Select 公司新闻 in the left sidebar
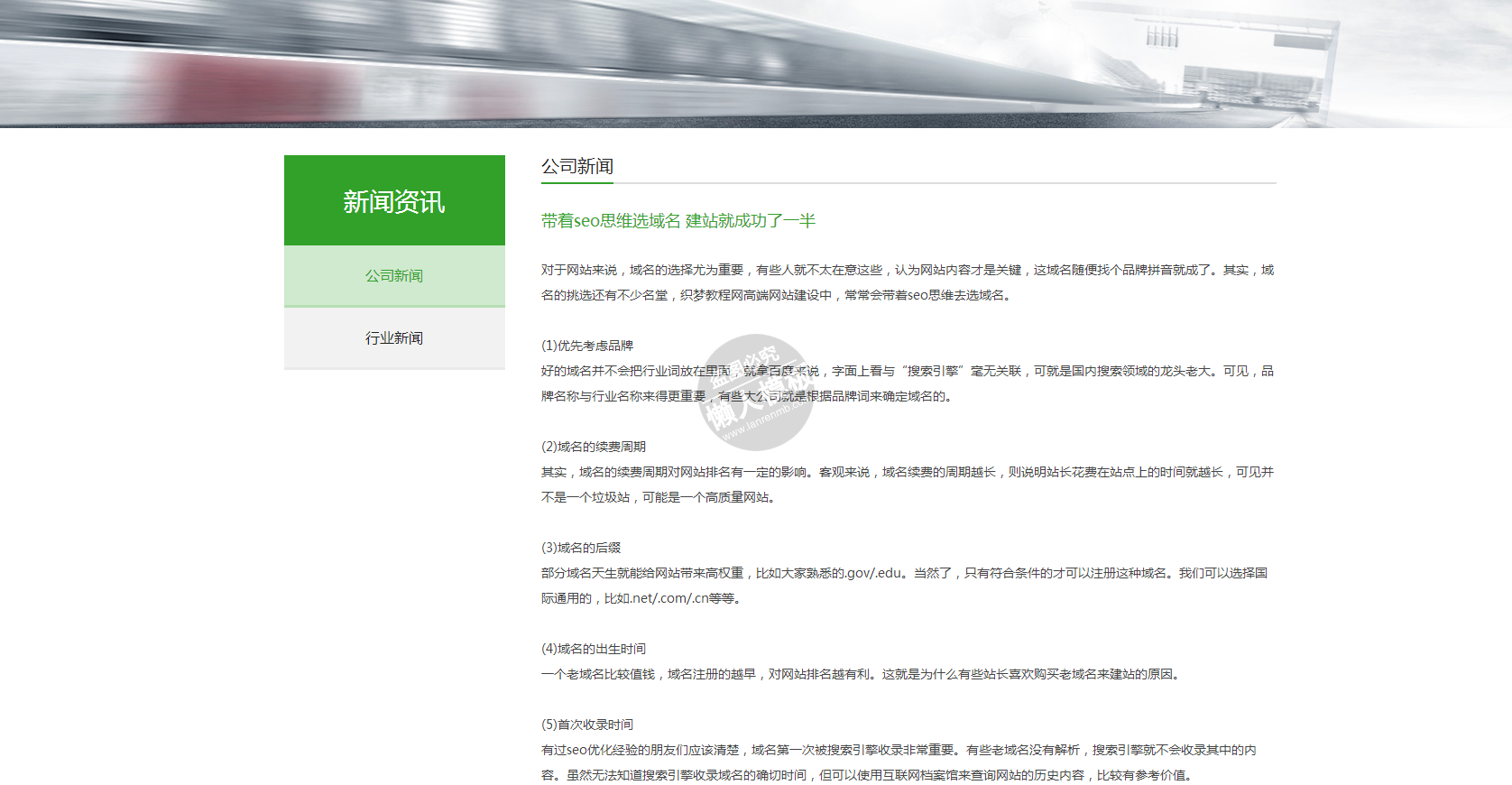 point(394,276)
